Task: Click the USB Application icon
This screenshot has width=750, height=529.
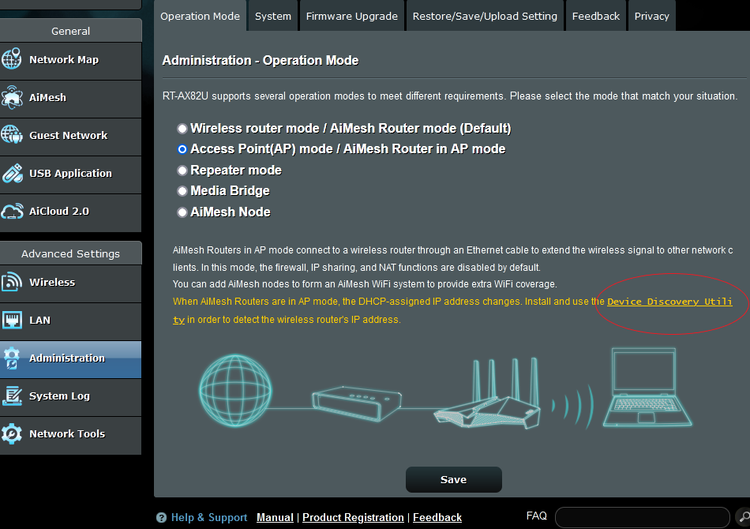Action: click(x=12, y=173)
